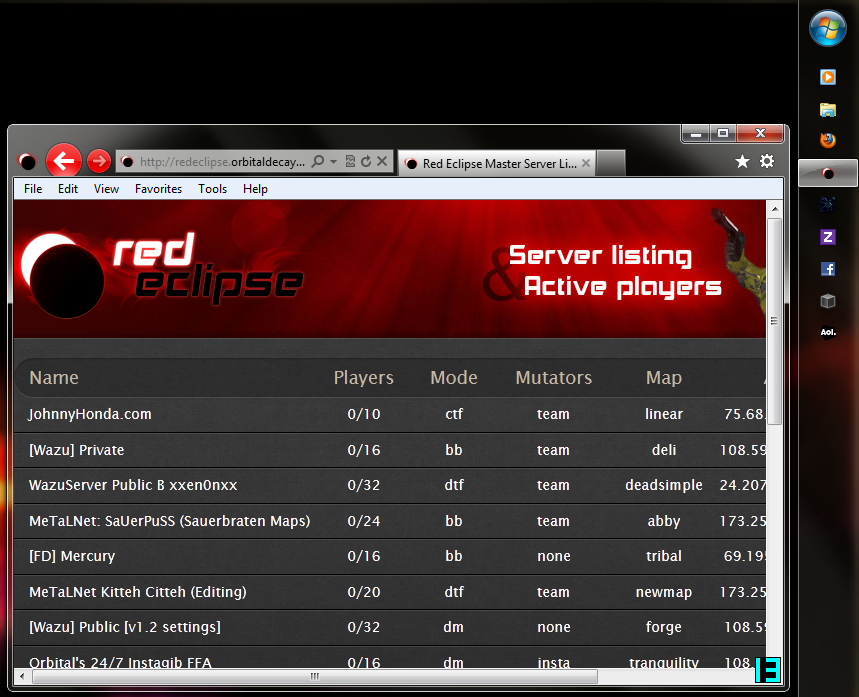The height and width of the screenshot is (697, 859).
Task: Click the Map column header
Action: click(x=664, y=378)
